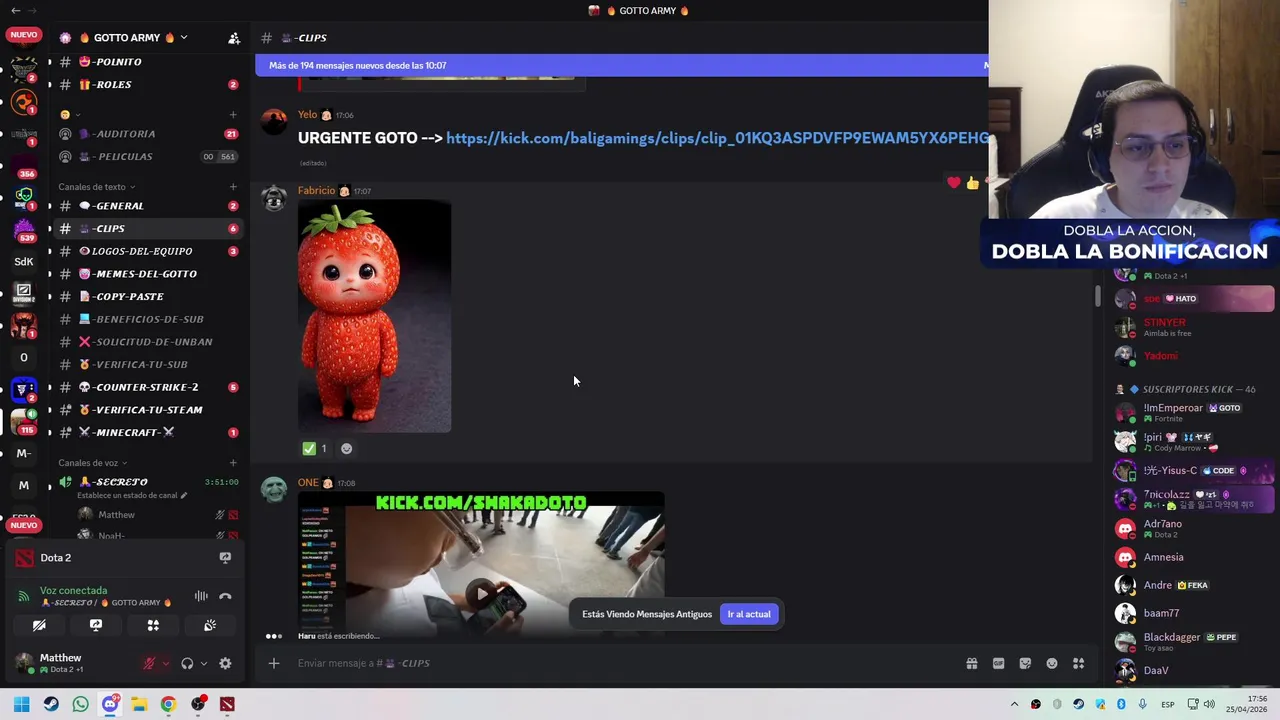Click voice connection signal icon

coord(24,596)
